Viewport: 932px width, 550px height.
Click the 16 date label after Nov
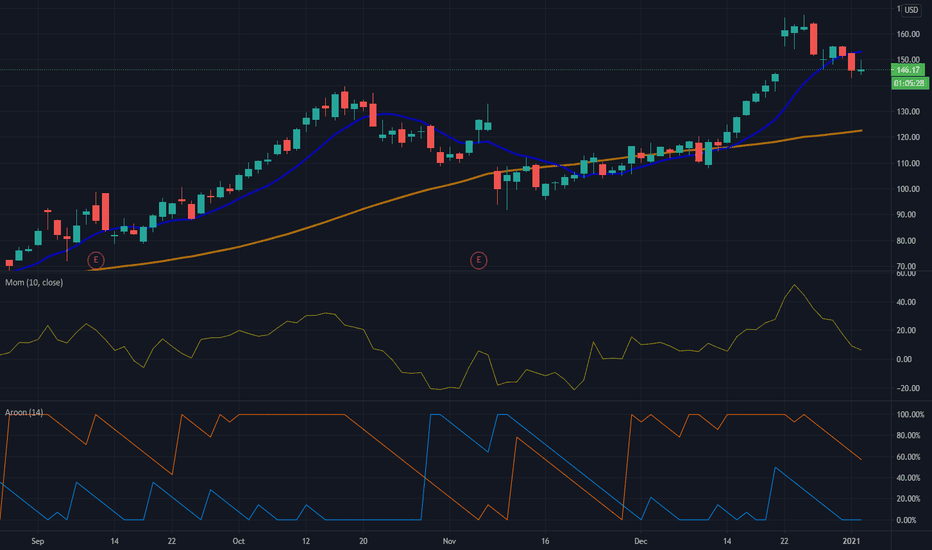[x=545, y=541]
